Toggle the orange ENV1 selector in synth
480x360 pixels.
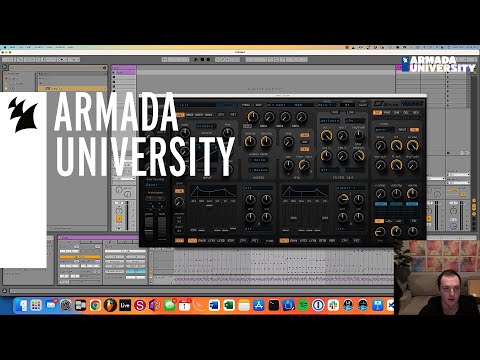192,240
